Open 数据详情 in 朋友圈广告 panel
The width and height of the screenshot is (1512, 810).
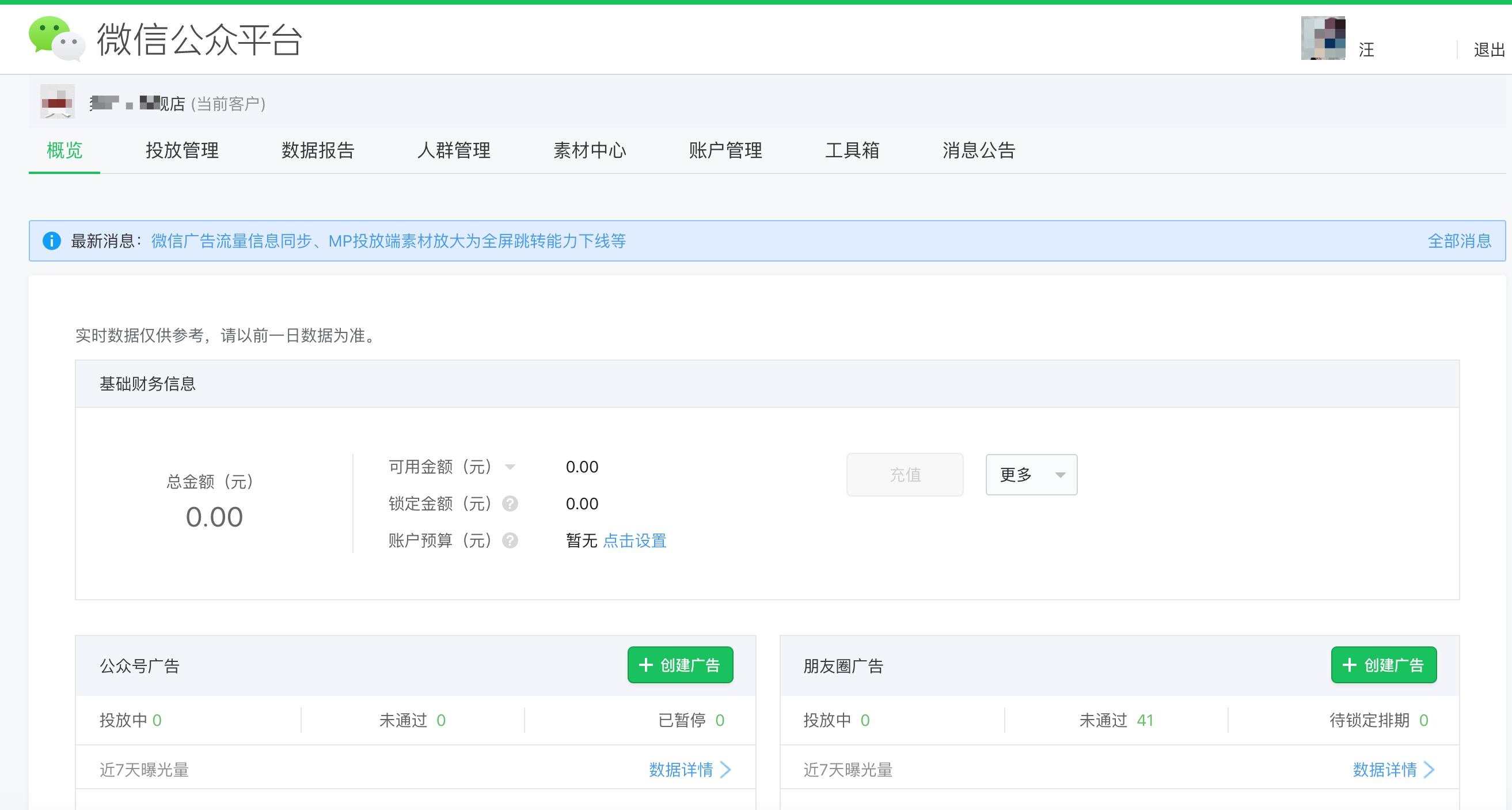pos(1393,770)
